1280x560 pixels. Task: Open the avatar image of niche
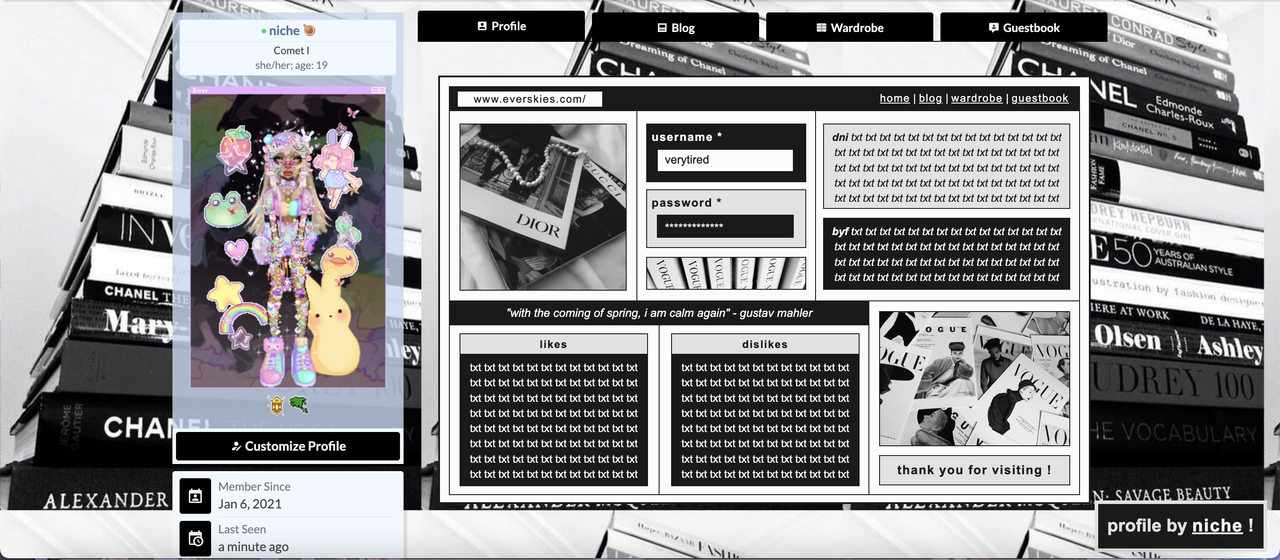pos(288,238)
